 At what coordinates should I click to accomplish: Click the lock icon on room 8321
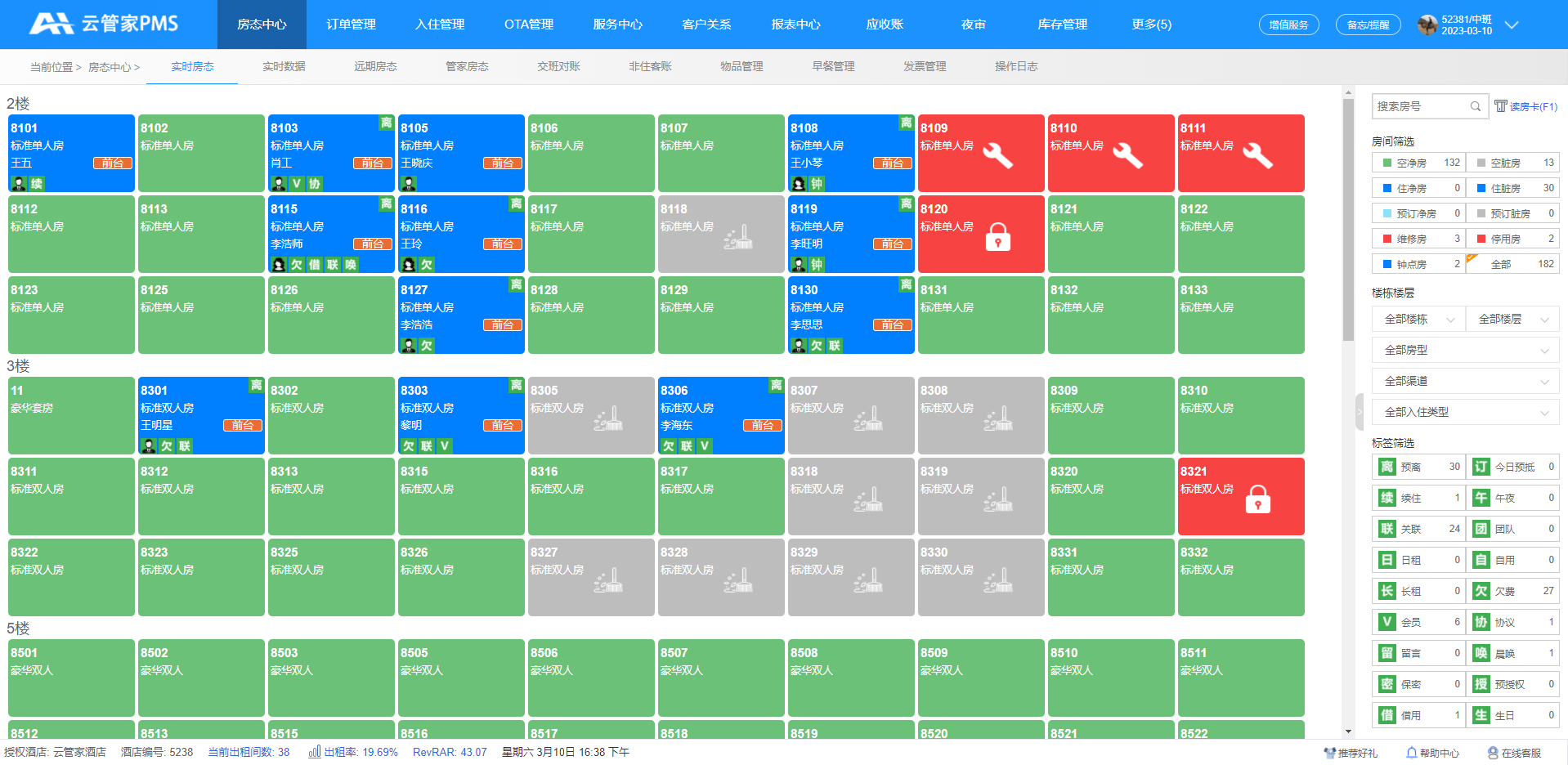[1257, 499]
